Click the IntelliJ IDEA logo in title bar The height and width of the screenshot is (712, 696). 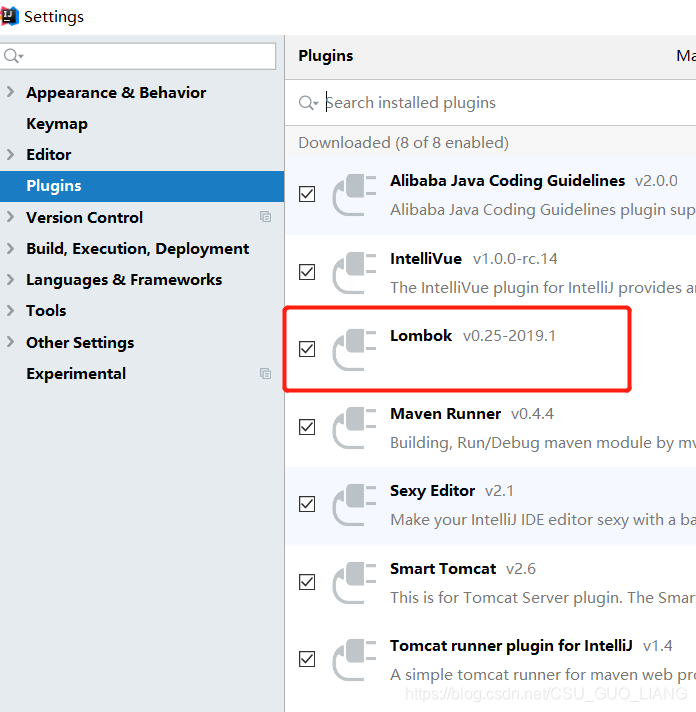(9, 16)
